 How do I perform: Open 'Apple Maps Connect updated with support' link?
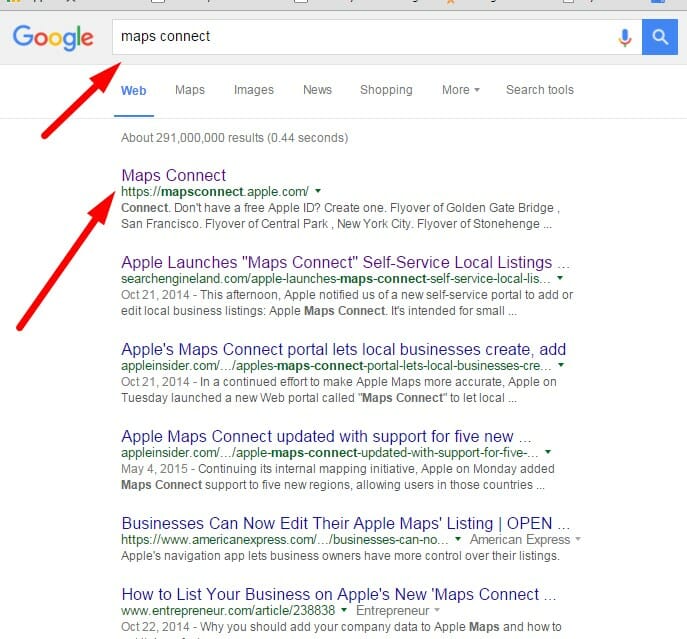tap(326, 436)
